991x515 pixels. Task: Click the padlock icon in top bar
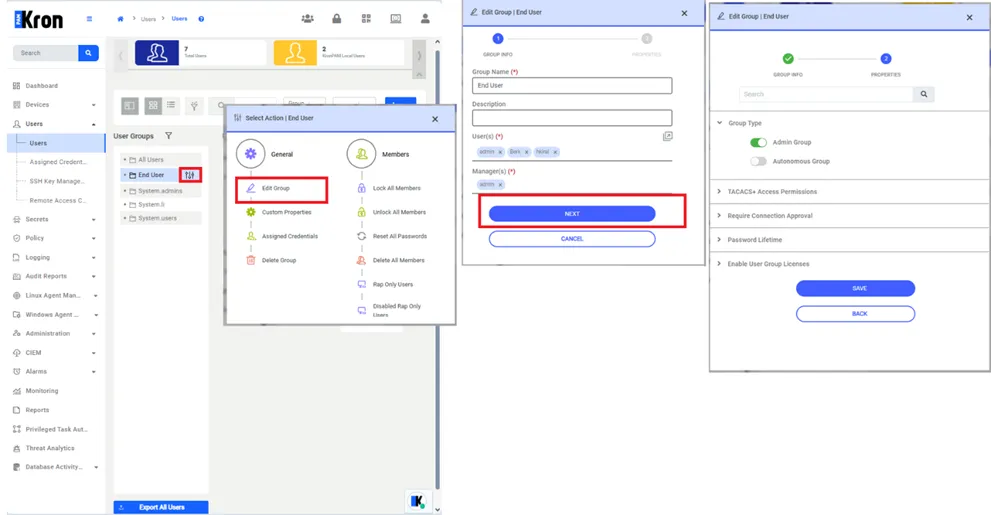tap(337, 18)
